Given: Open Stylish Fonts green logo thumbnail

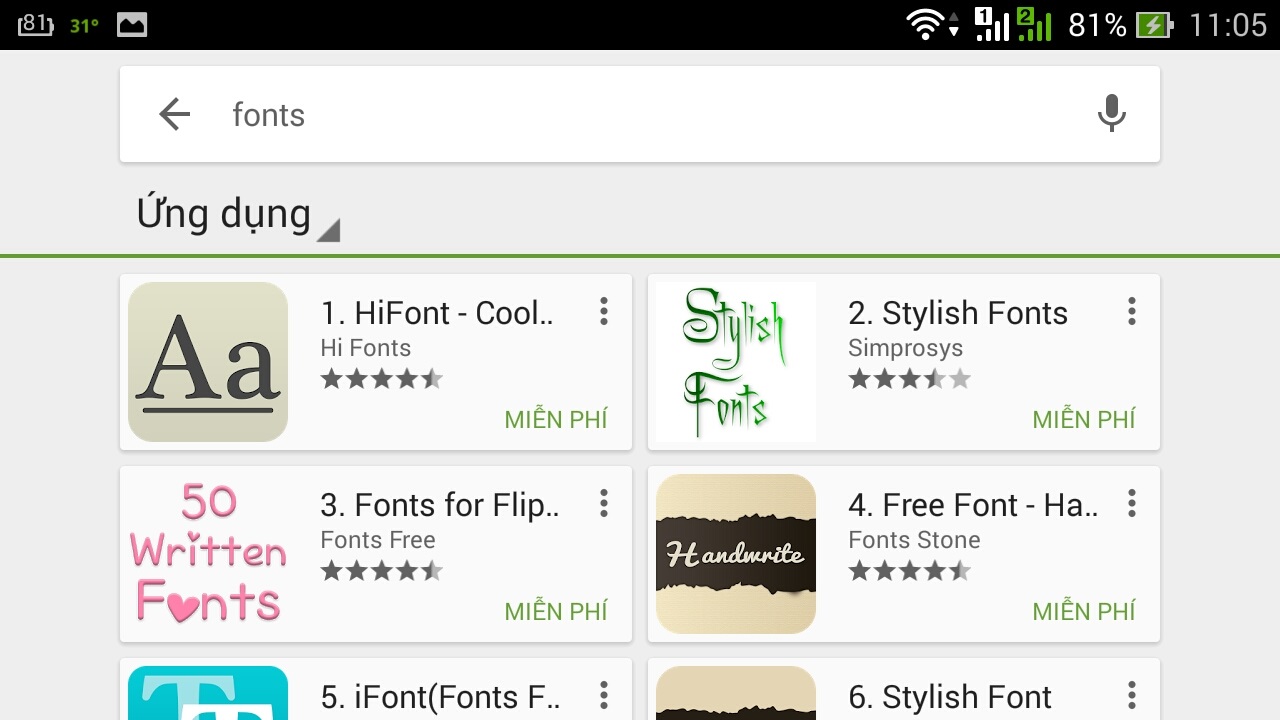Looking at the screenshot, I should point(736,362).
